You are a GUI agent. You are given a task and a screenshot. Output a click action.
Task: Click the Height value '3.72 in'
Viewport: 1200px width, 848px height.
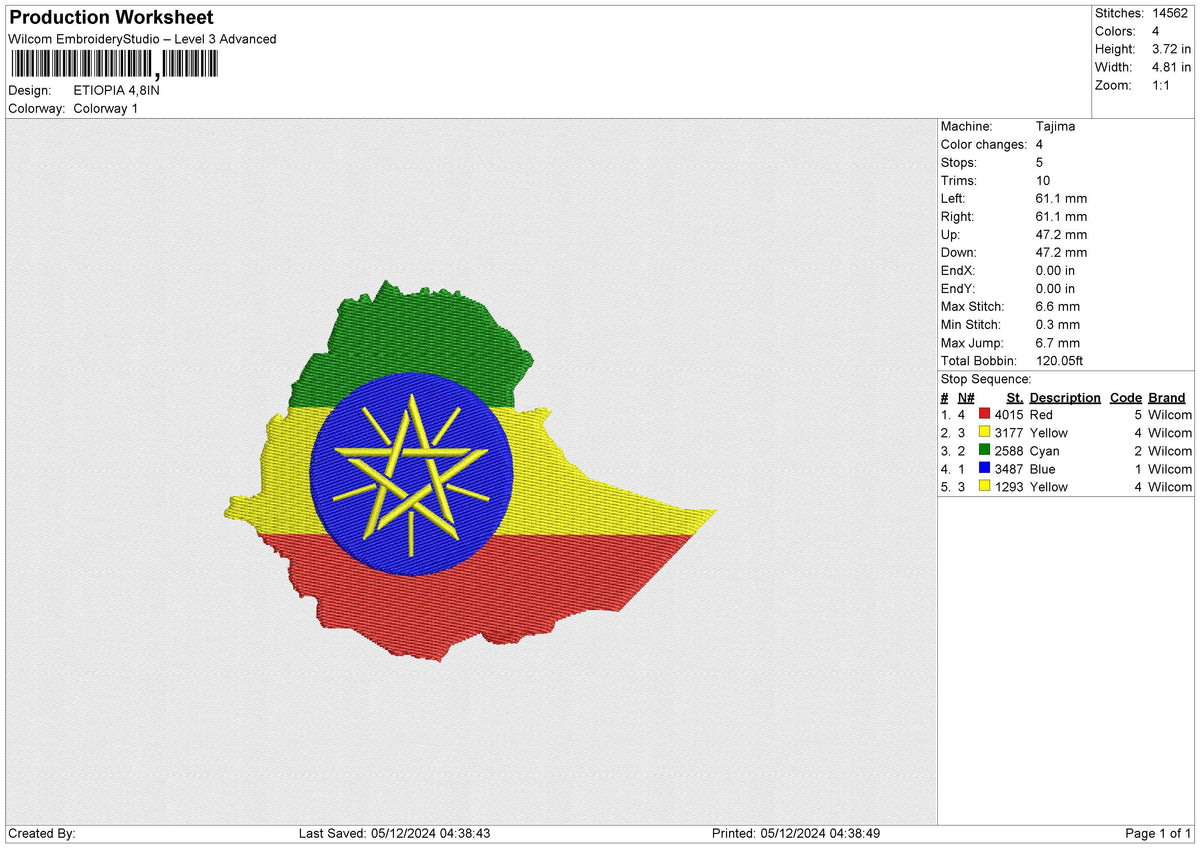click(1171, 49)
